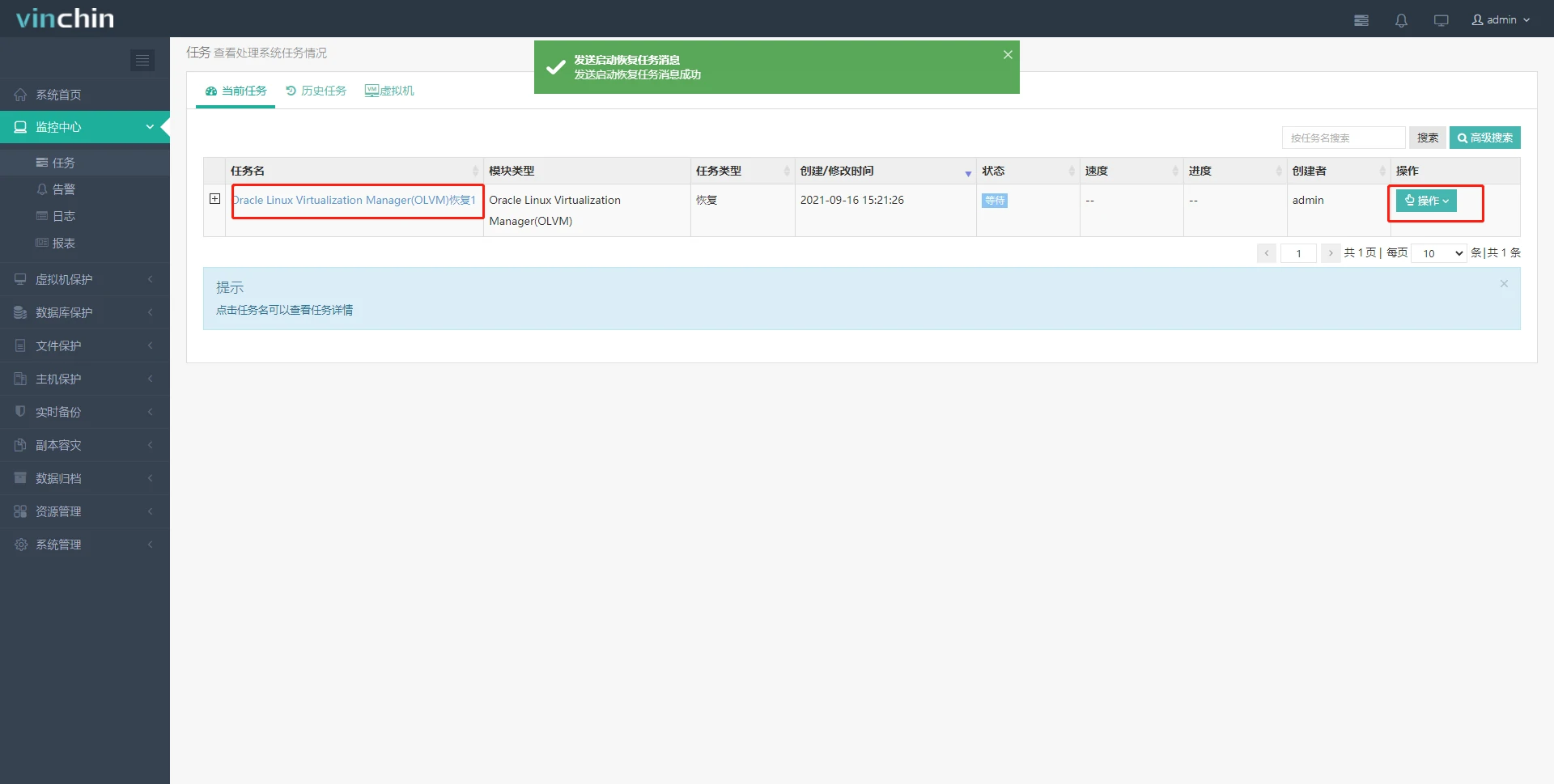
Task: Close the green success notification
Action: (1008, 55)
